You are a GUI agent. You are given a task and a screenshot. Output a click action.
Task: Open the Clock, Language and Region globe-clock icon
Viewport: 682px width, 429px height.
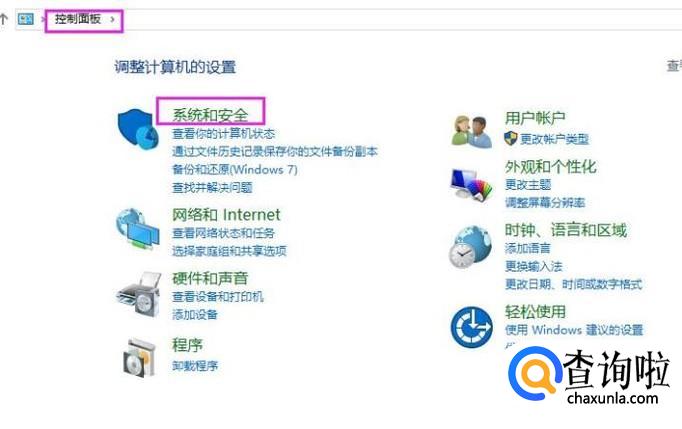click(471, 247)
